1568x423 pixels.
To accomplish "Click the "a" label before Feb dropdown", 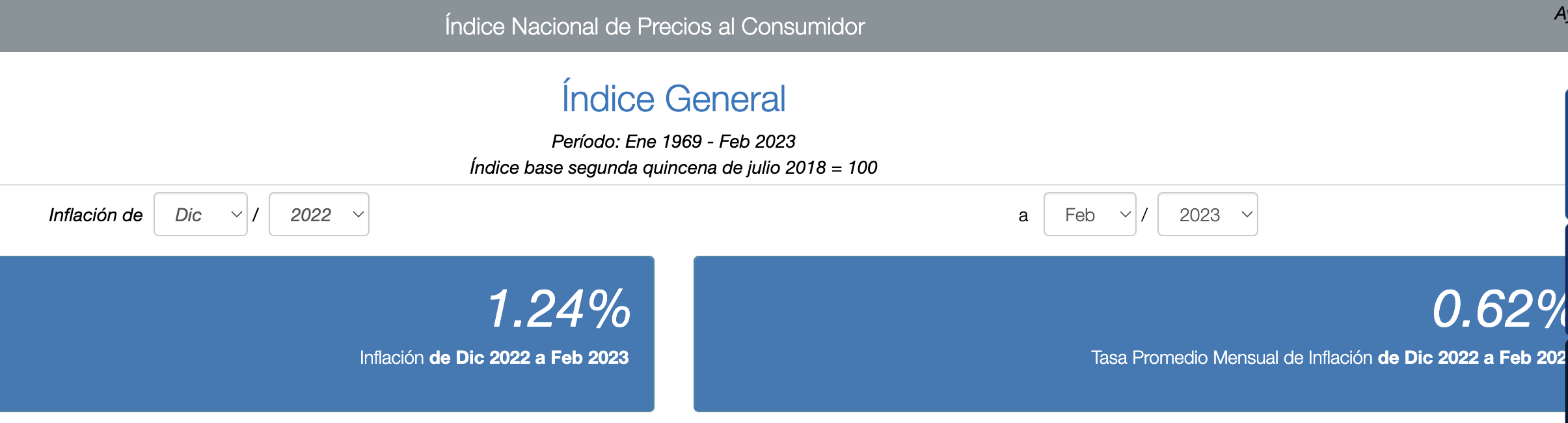I will tap(1023, 215).
